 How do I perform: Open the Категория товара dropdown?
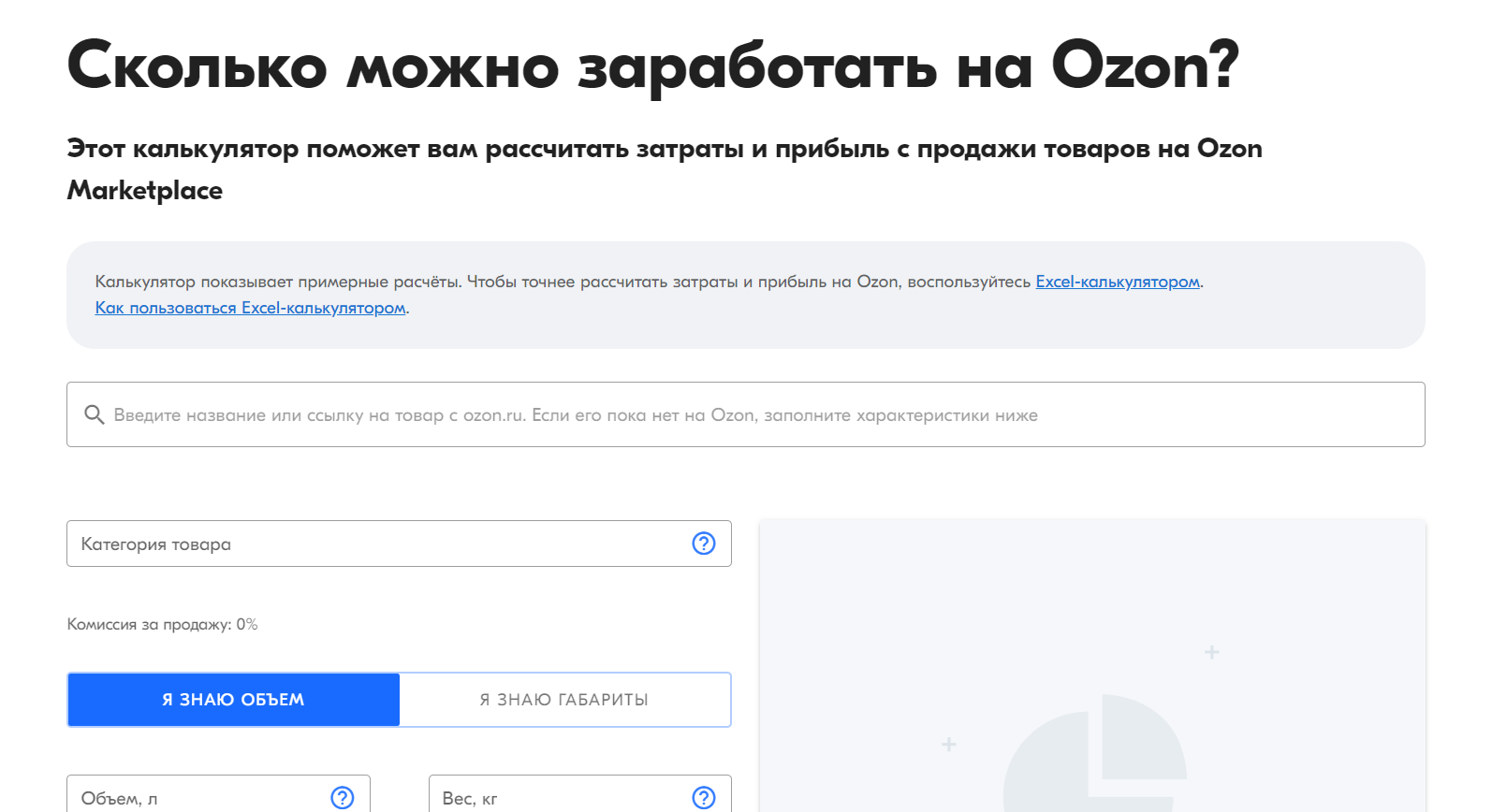coord(399,544)
